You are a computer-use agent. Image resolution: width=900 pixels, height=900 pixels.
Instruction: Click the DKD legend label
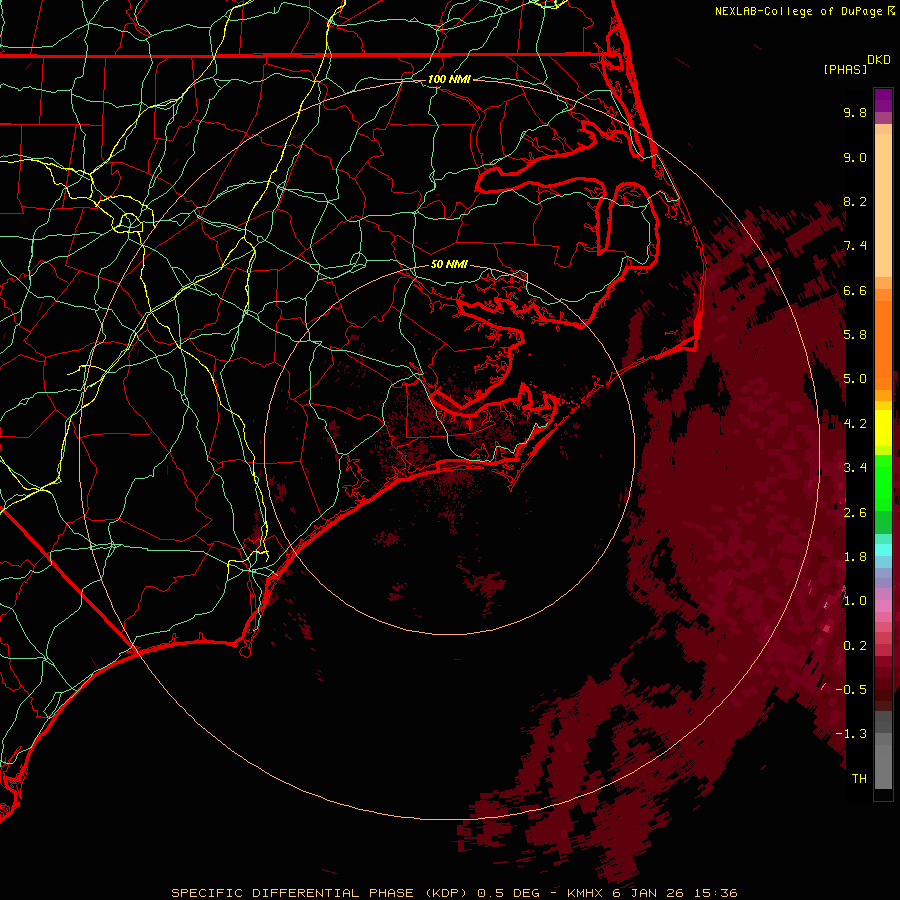(879, 60)
